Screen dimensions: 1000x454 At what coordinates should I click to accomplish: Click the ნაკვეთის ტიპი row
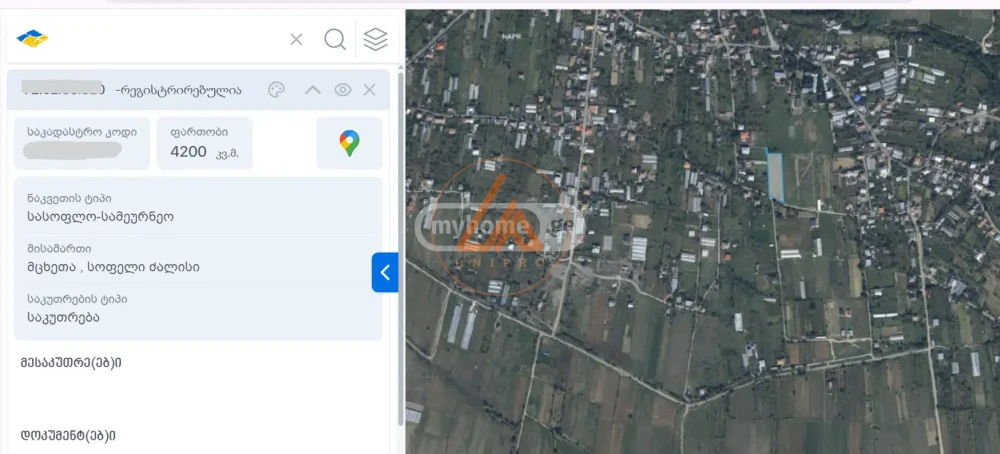pos(198,207)
